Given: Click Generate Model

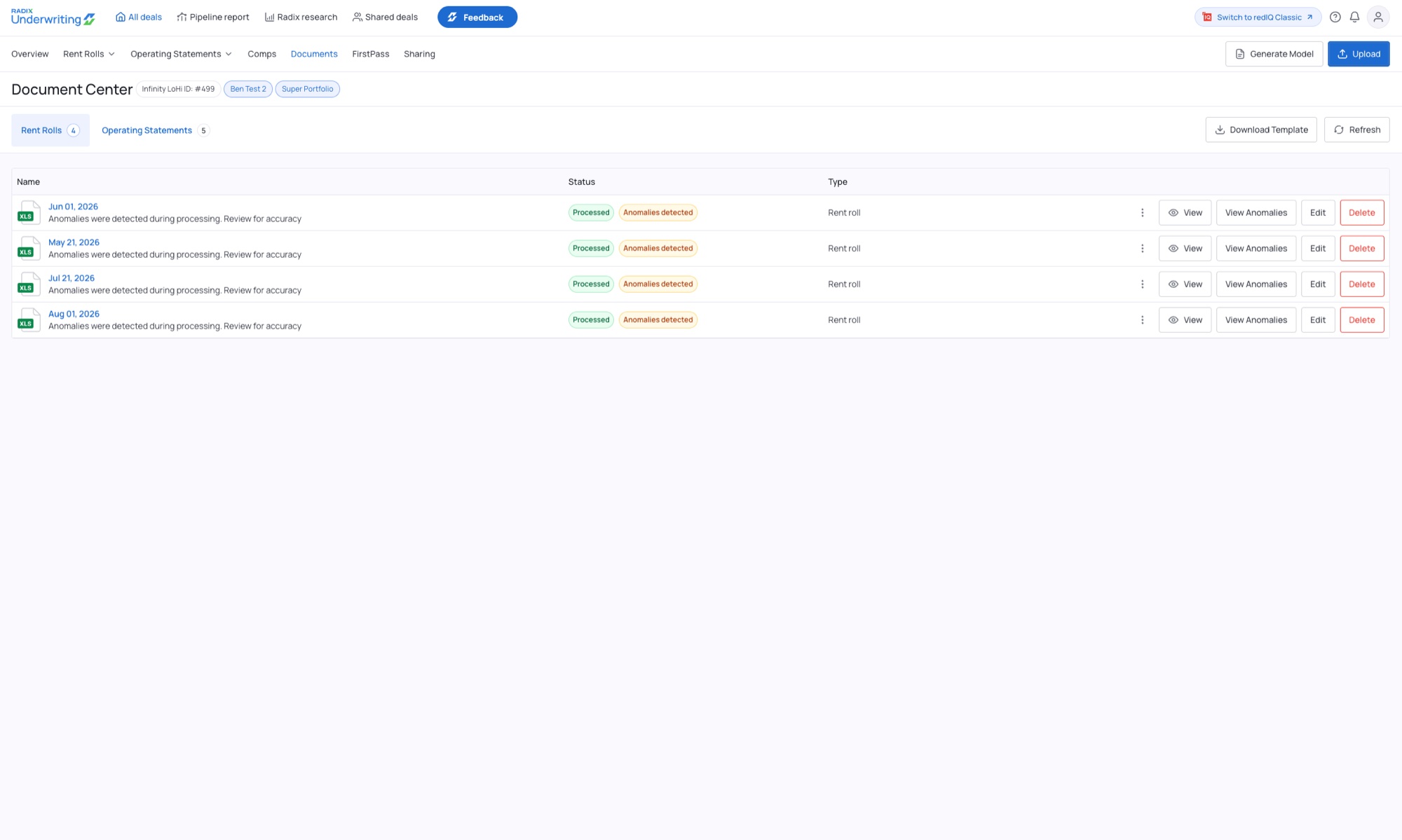Looking at the screenshot, I should 1274,54.
